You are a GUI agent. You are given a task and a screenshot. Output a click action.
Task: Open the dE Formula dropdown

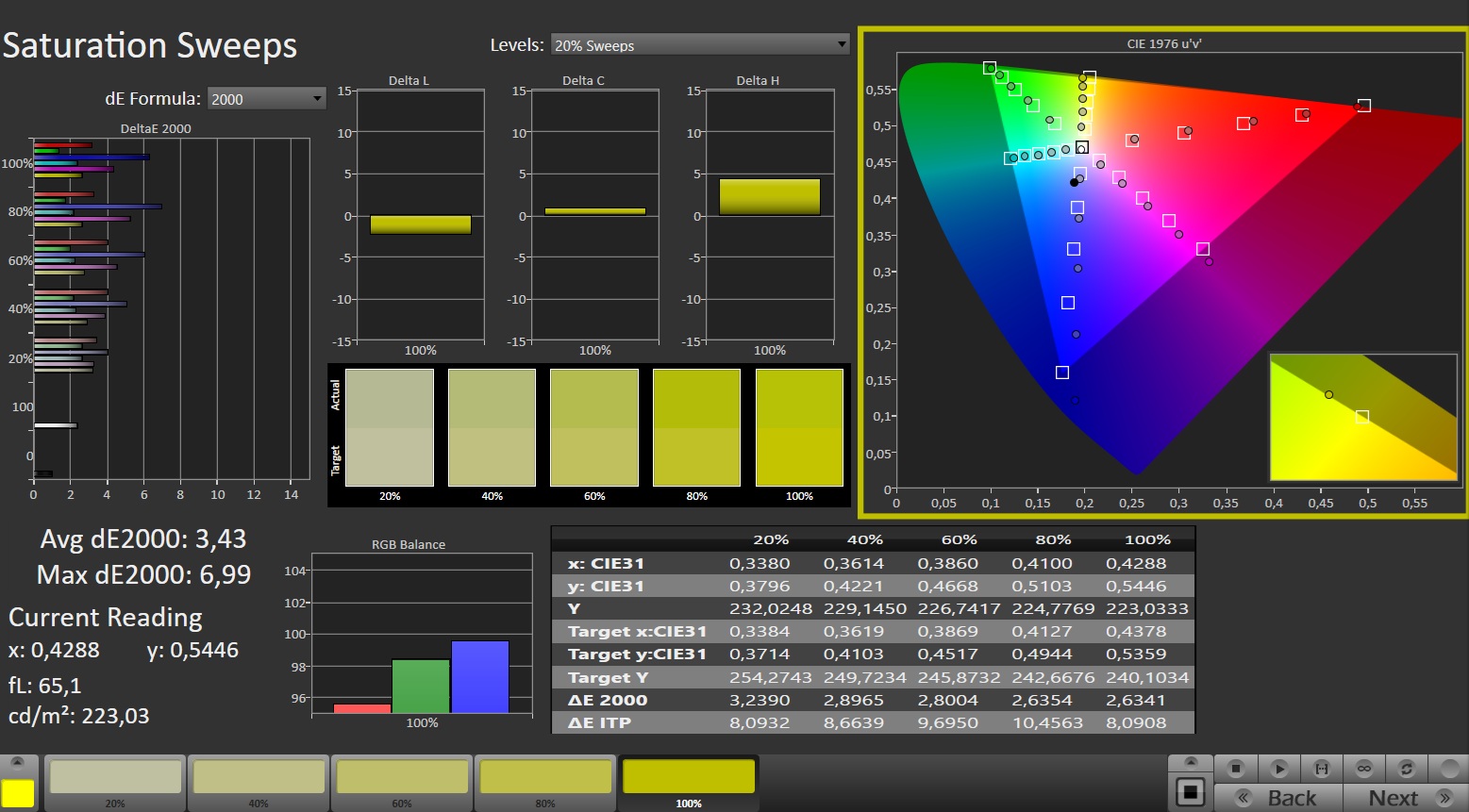click(266, 99)
